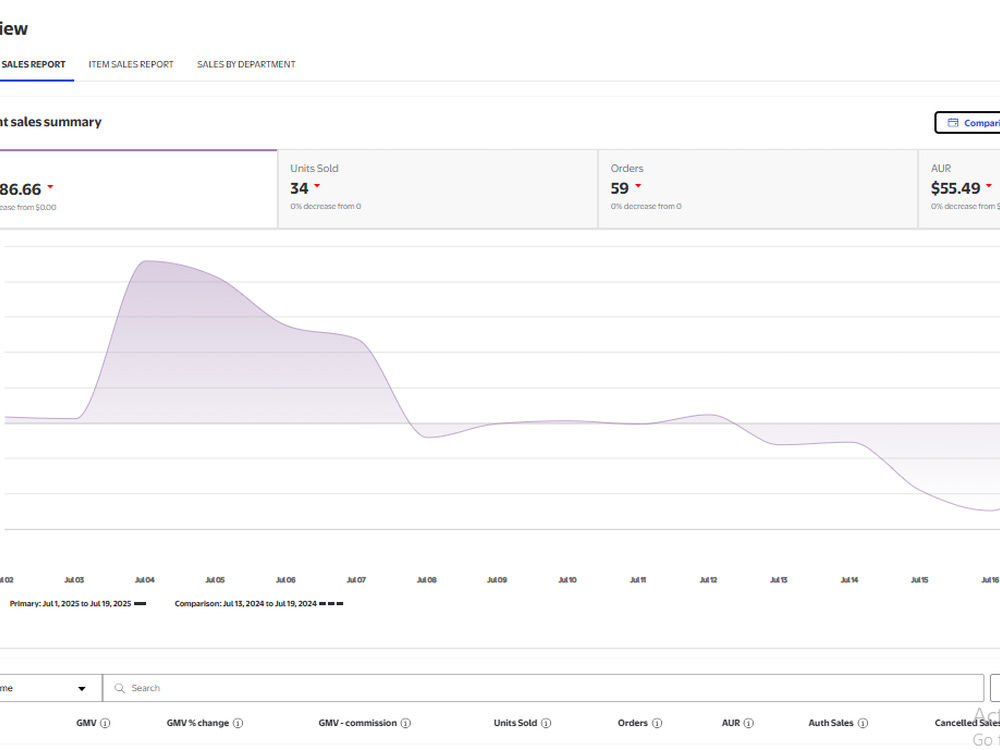Click info icon next to Orders column
The width and height of the screenshot is (1000, 750).
657,723
